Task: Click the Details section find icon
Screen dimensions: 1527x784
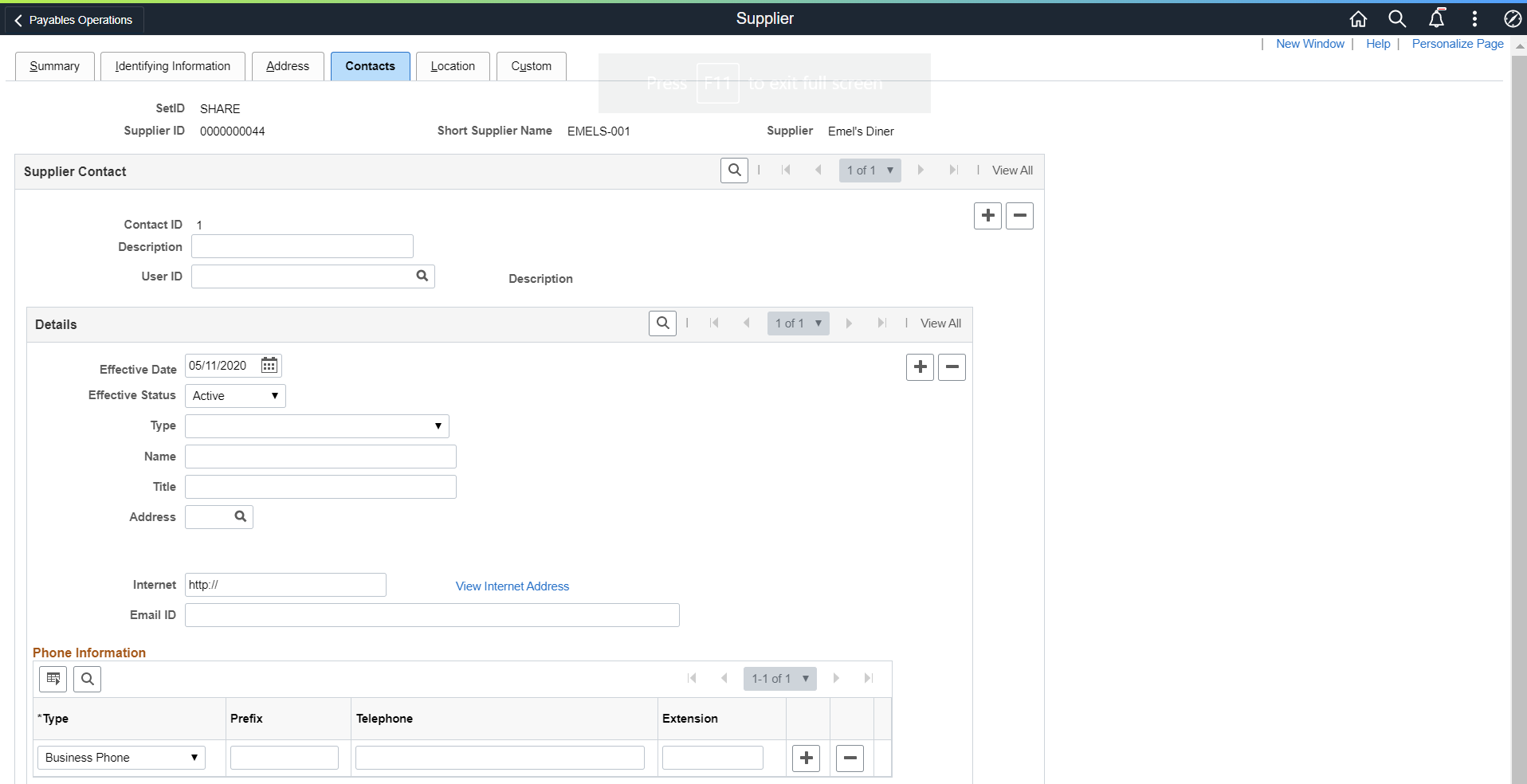Action: click(x=662, y=323)
